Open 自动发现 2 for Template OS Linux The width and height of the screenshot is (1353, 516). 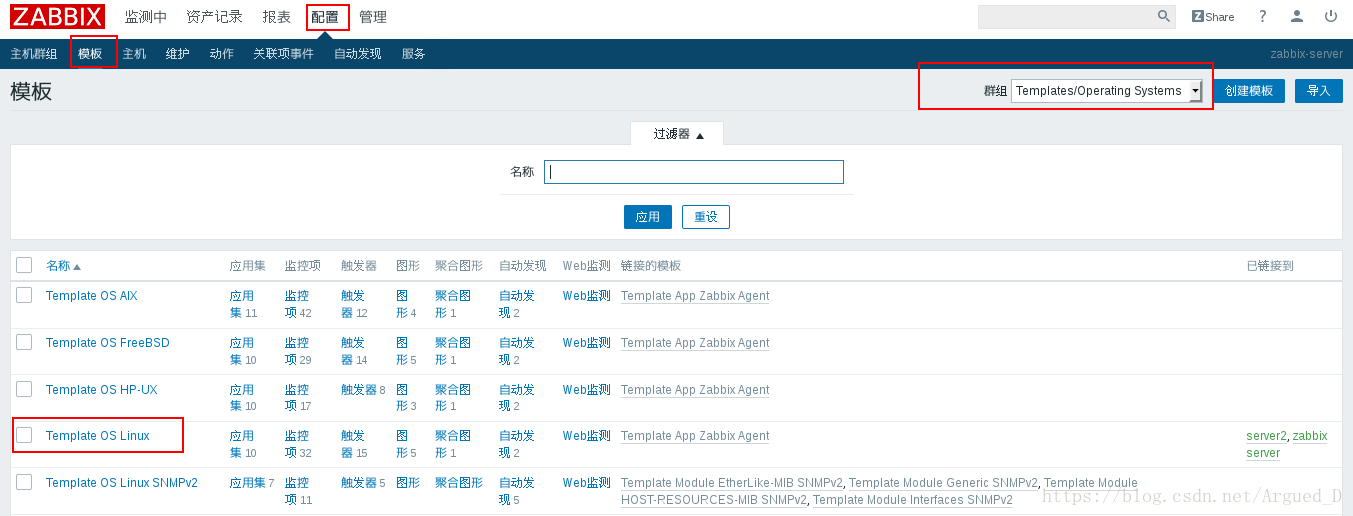point(517,444)
